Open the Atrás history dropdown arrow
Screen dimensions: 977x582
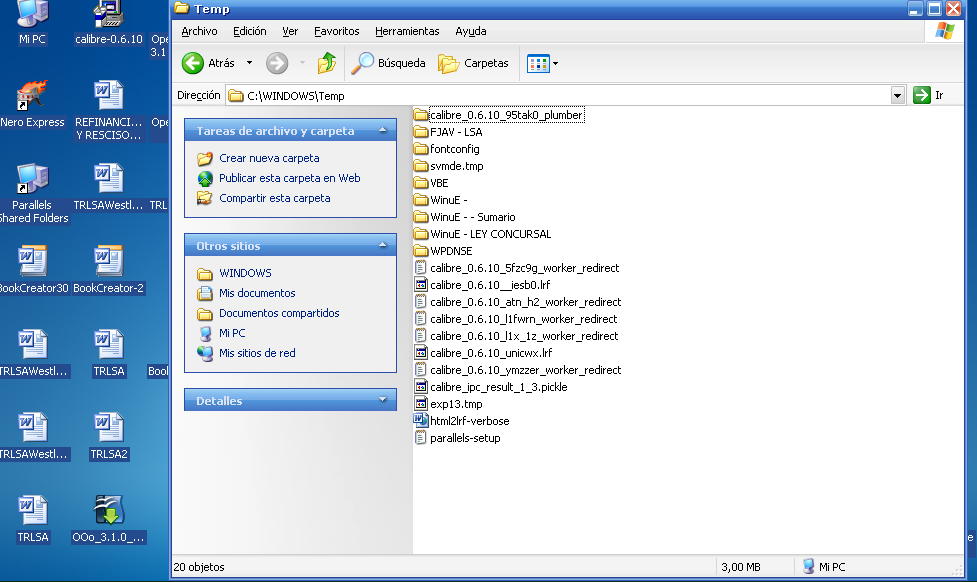249,63
